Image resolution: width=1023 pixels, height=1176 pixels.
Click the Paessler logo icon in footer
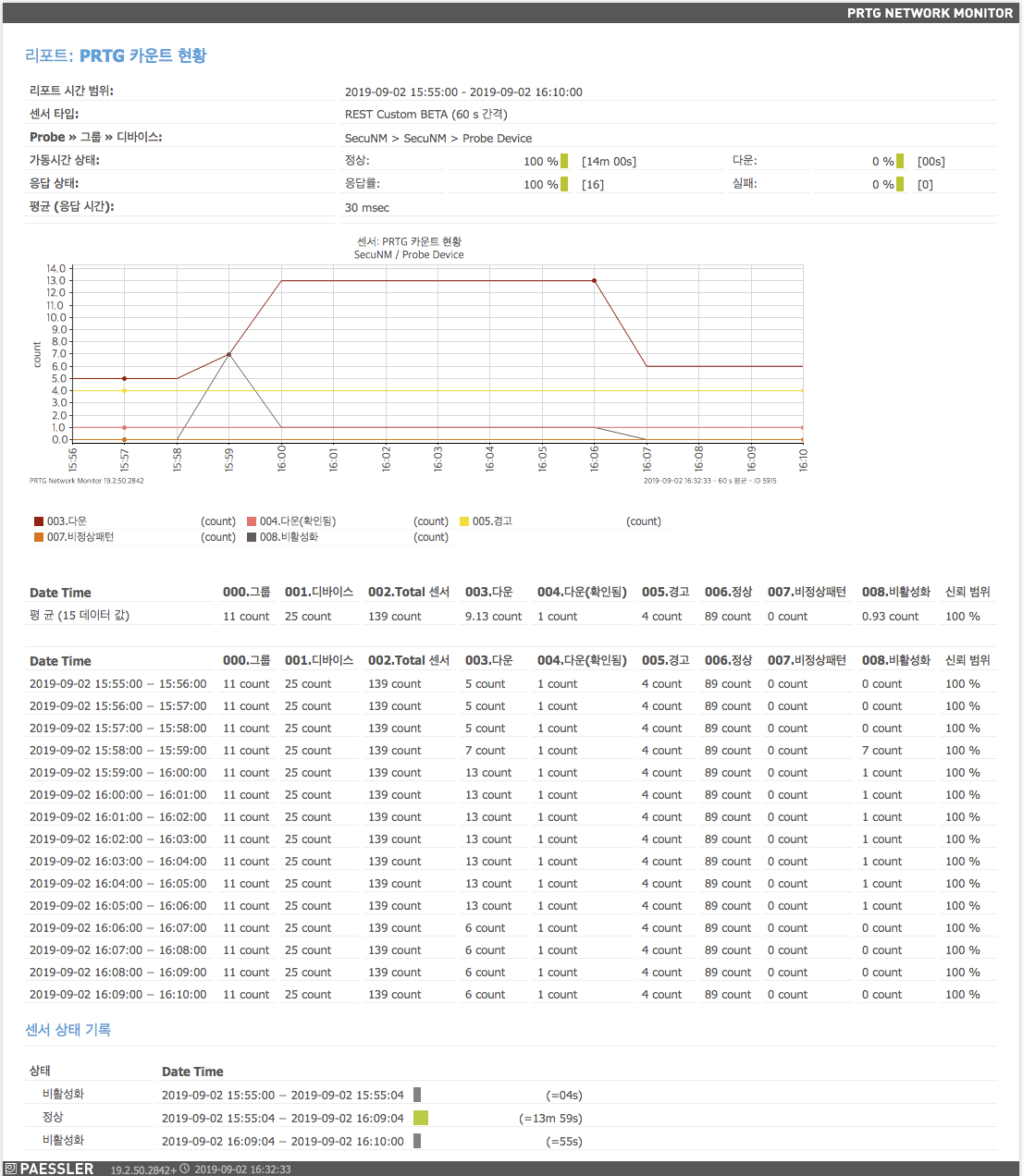tap(11, 1169)
